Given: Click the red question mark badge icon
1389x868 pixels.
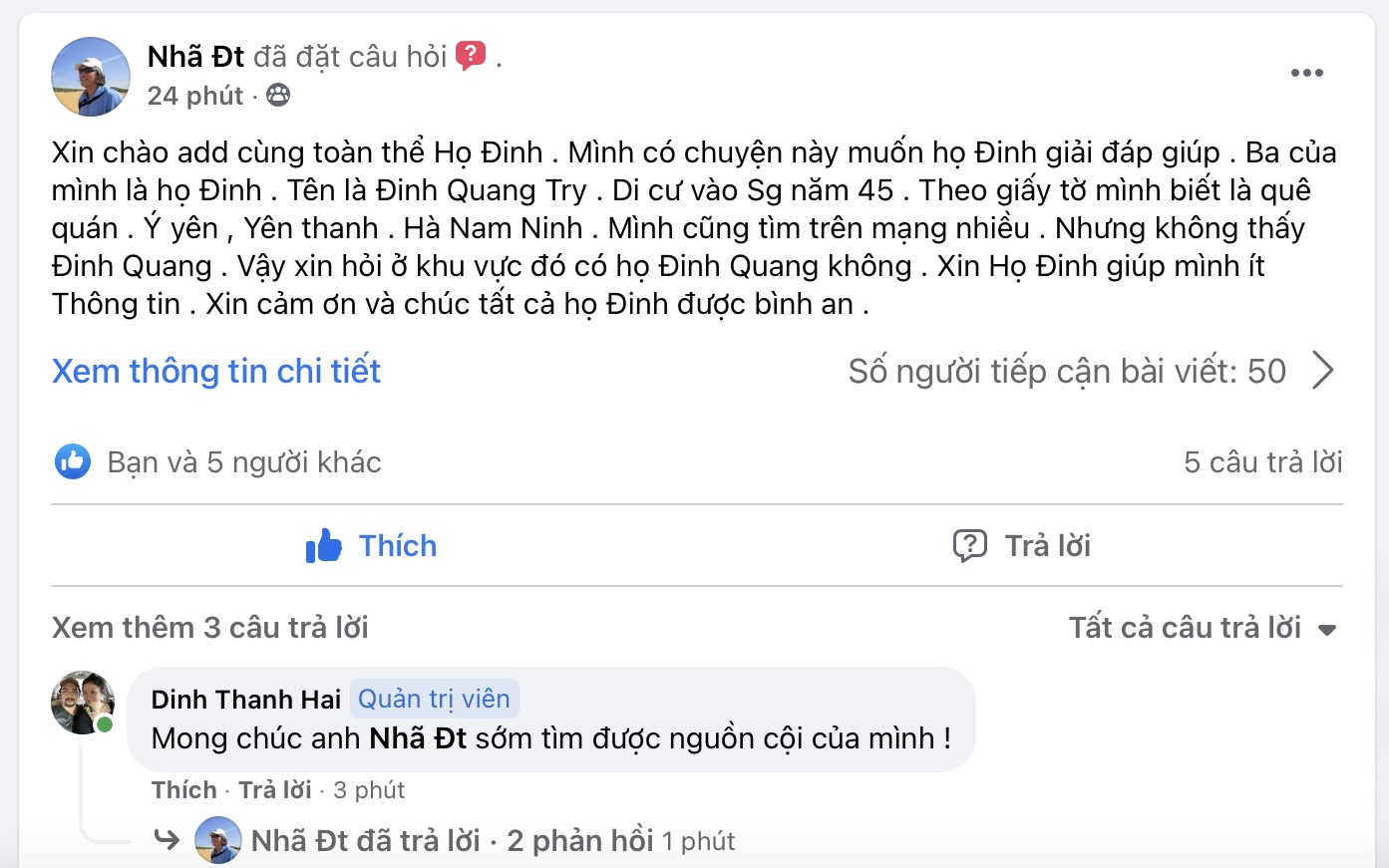Looking at the screenshot, I should click(x=471, y=56).
